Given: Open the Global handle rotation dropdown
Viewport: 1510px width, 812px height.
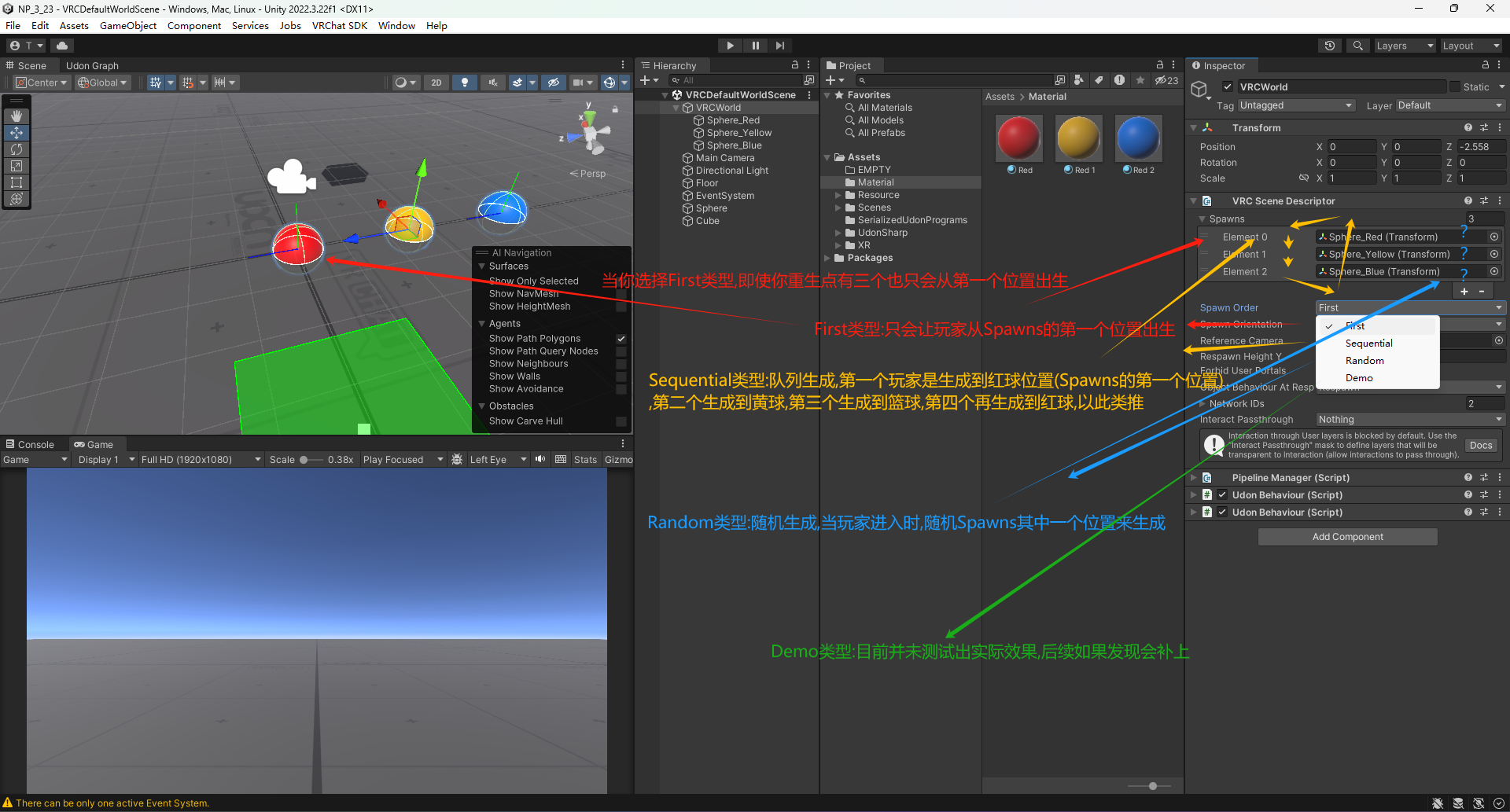Looking at the screenshot, I should [x=102, y=83].
